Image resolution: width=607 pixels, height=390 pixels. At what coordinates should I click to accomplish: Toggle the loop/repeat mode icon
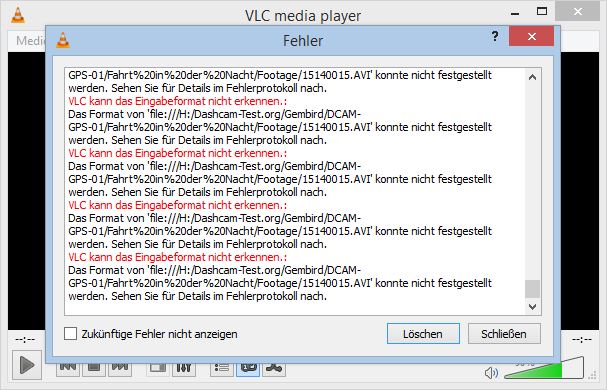248,369
